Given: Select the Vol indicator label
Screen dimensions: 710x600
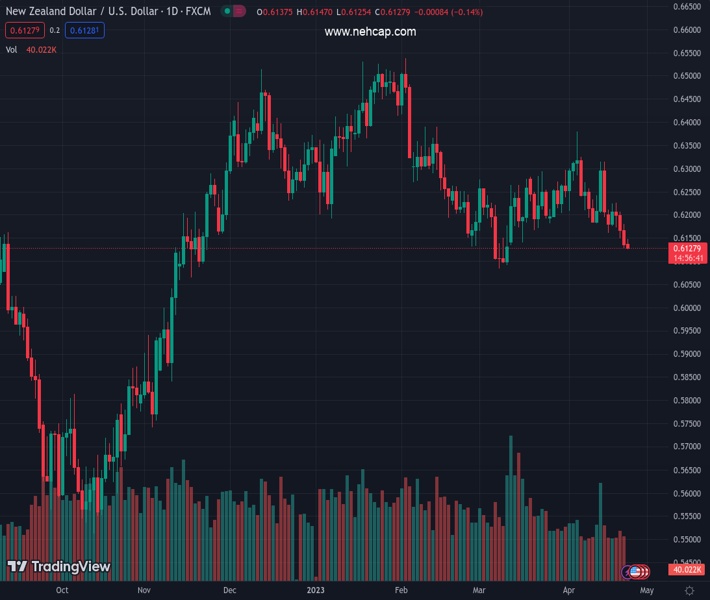Looking at the screenshot, I should pos(12,49).
